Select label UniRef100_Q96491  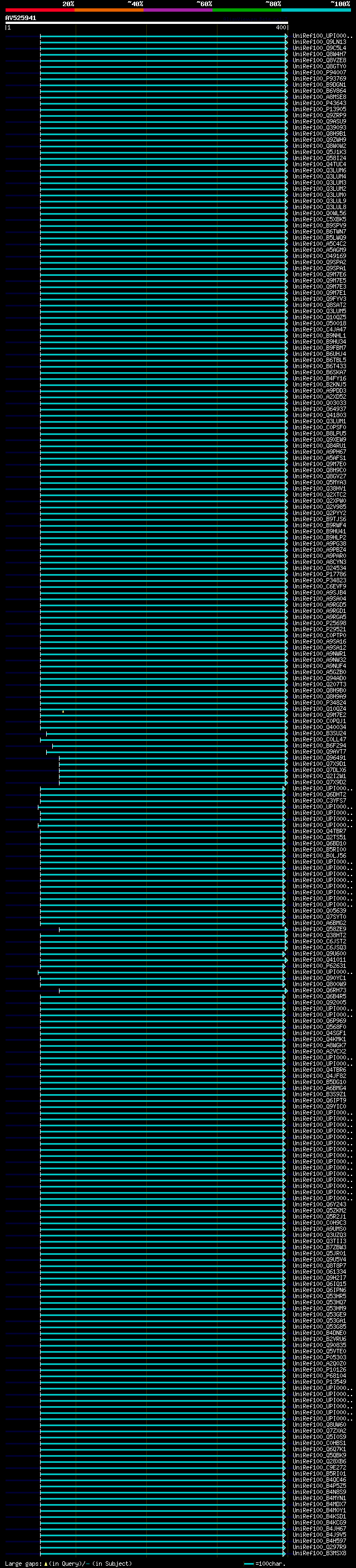tap(319, 758)
